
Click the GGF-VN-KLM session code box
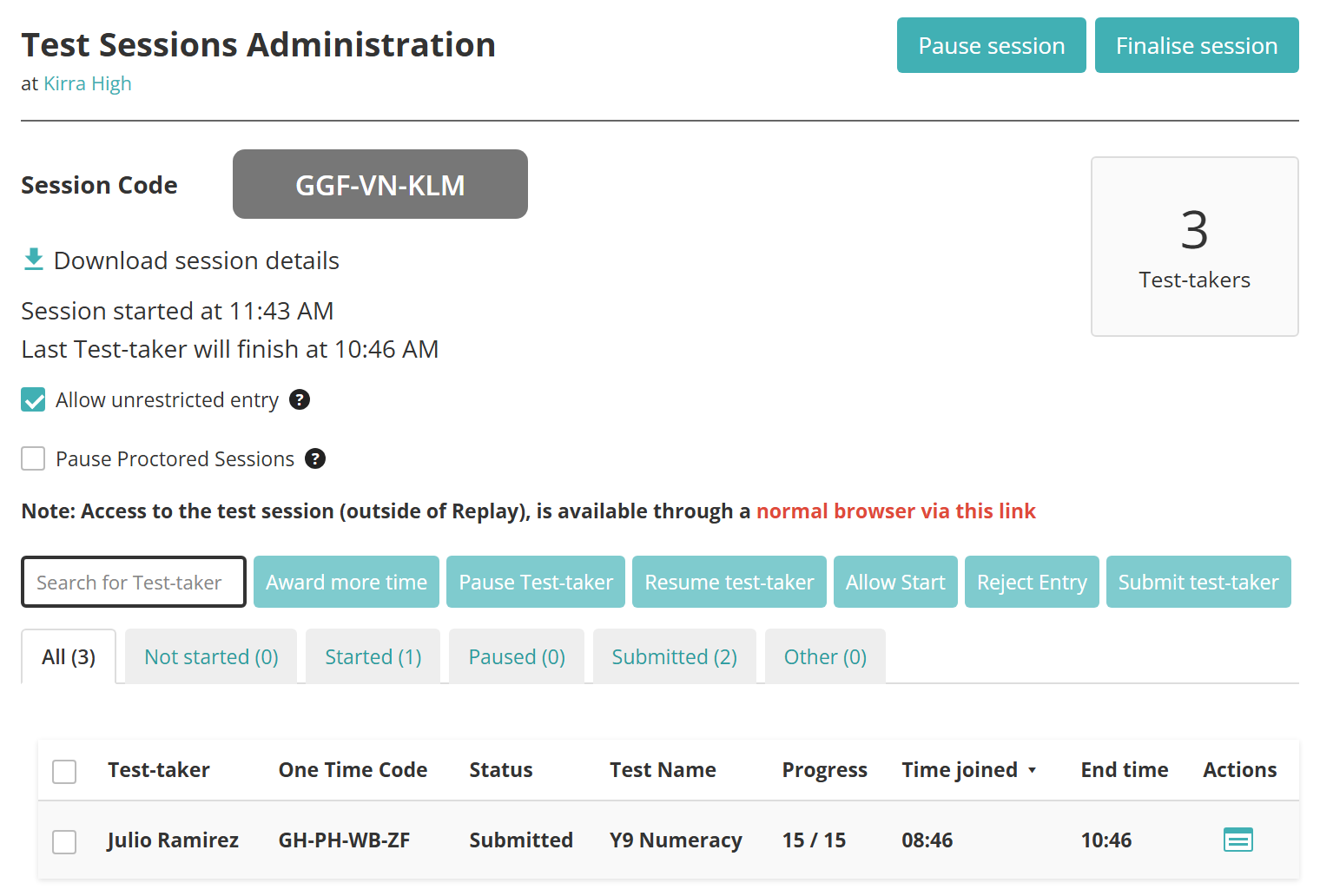[380, 184]
